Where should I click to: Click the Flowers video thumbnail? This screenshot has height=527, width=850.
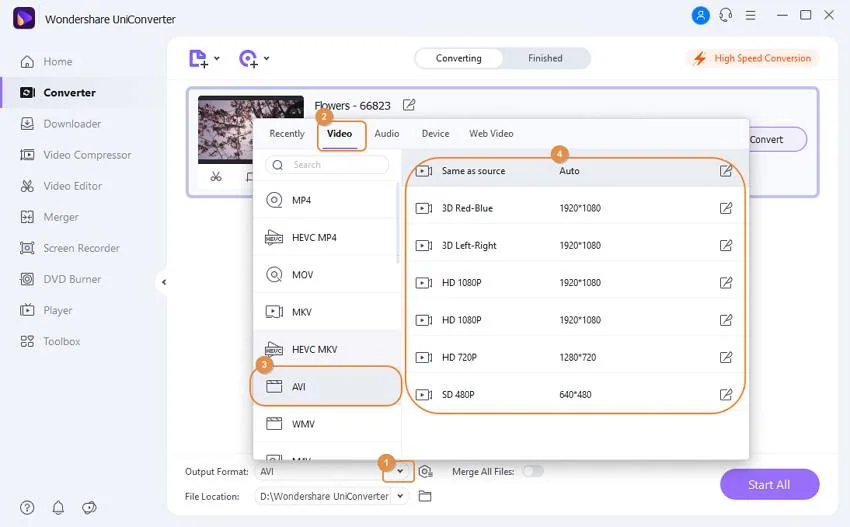click(225, 130)
